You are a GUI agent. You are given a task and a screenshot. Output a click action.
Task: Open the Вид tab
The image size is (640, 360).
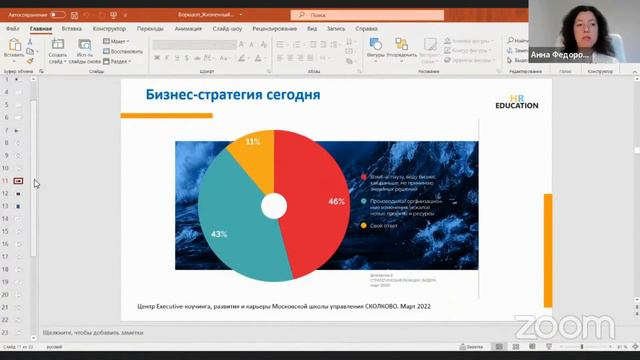(x=312, y=29)
